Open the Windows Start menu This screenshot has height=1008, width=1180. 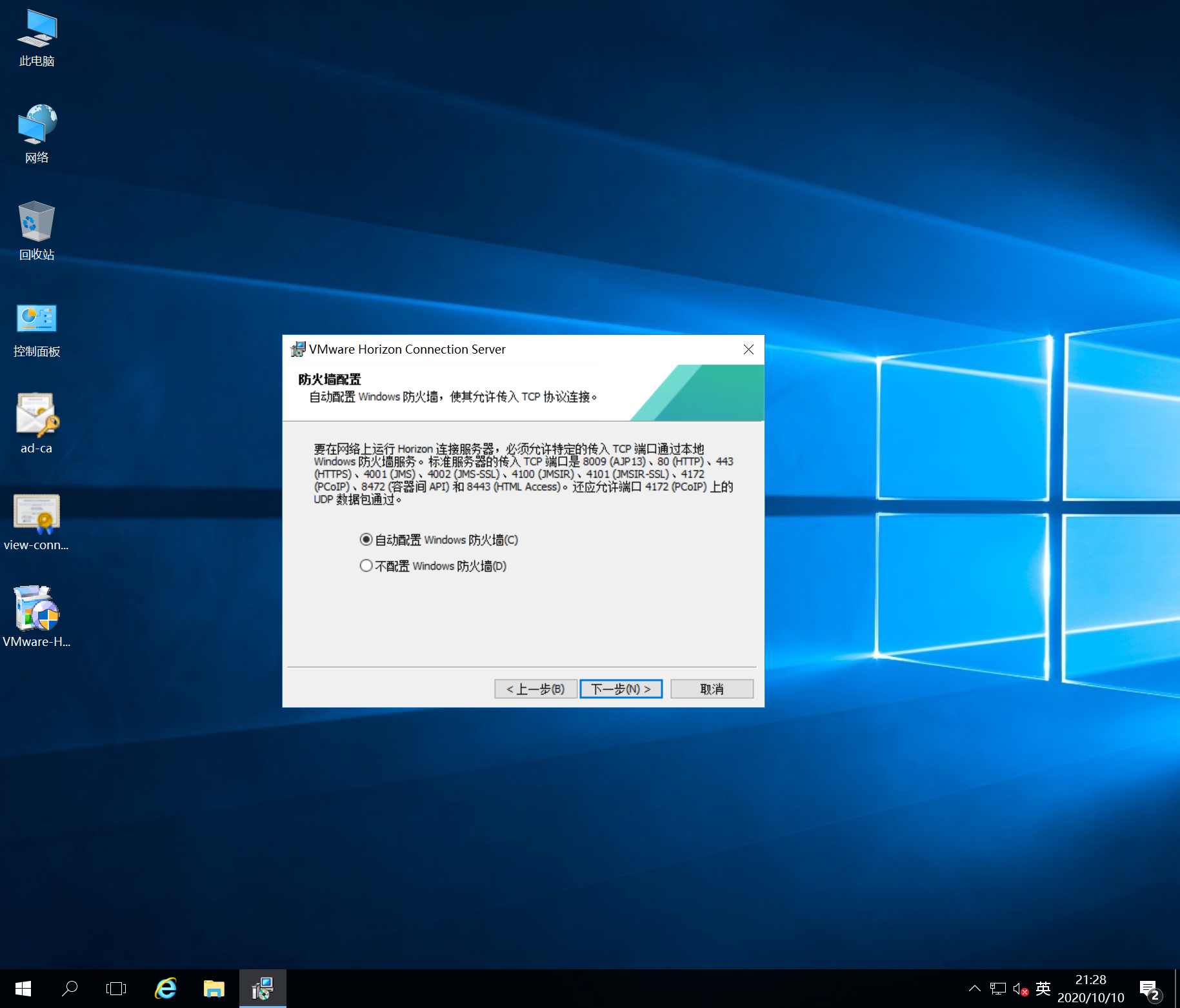(23, 989)
